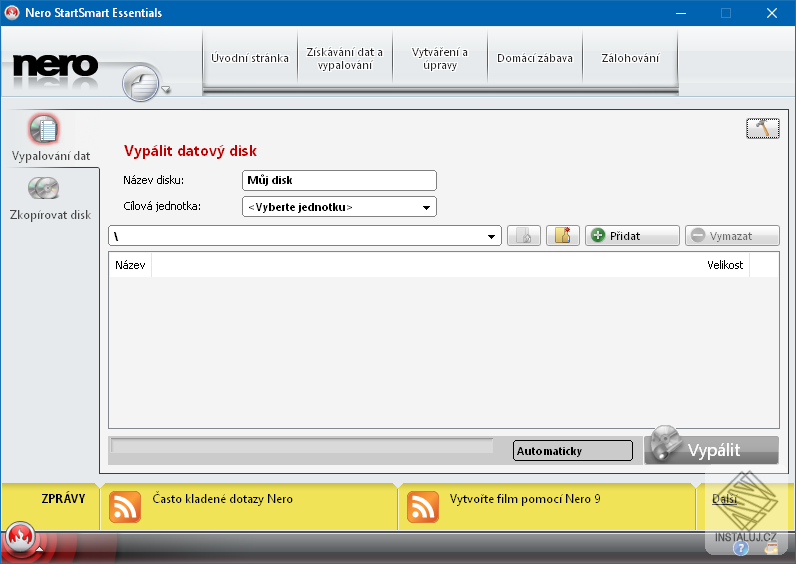Open the Domácí zábava tab

click(x=535, y=58)
